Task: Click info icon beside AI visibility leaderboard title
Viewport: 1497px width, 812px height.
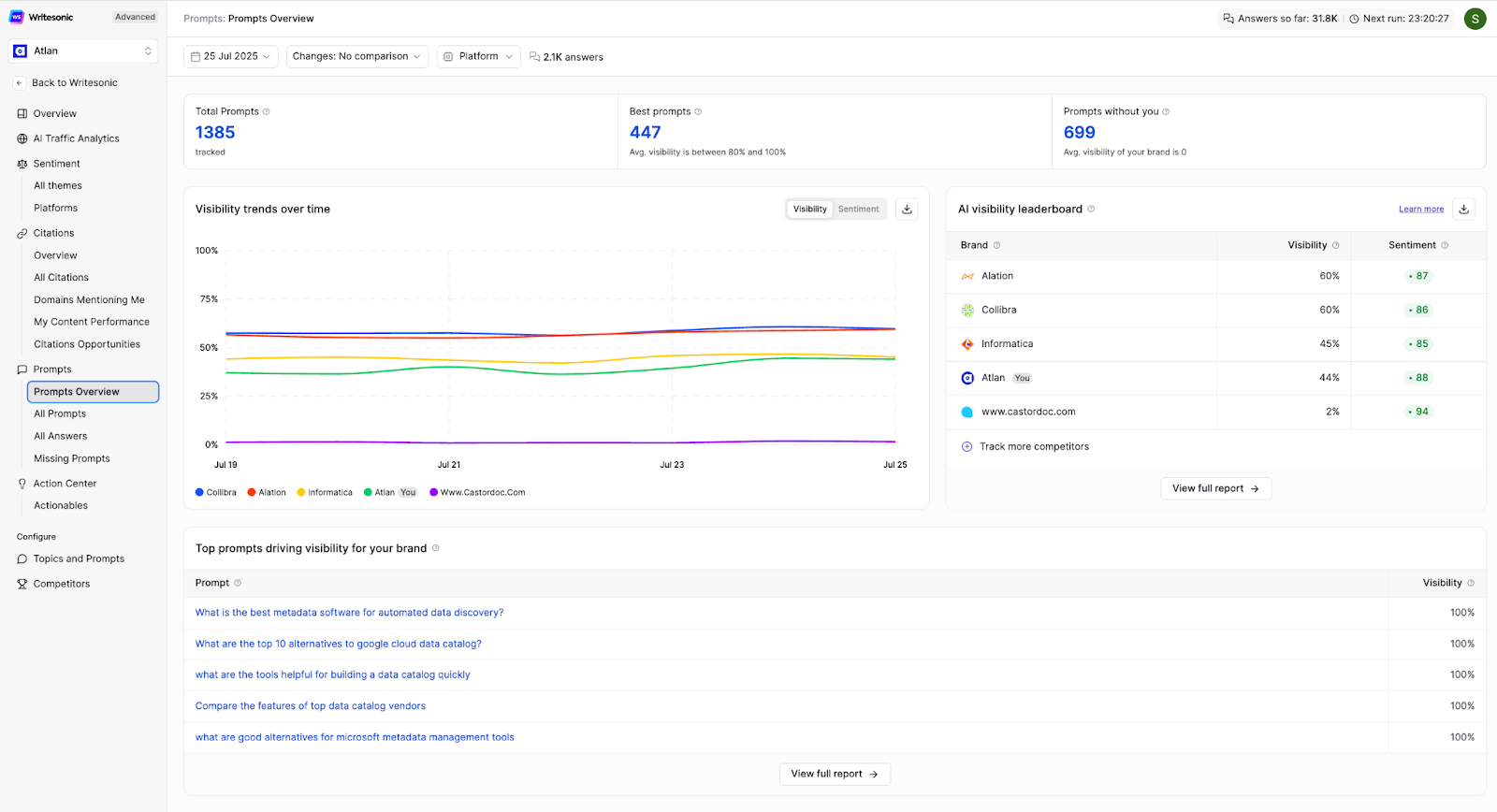Action: pos(1091,209)
